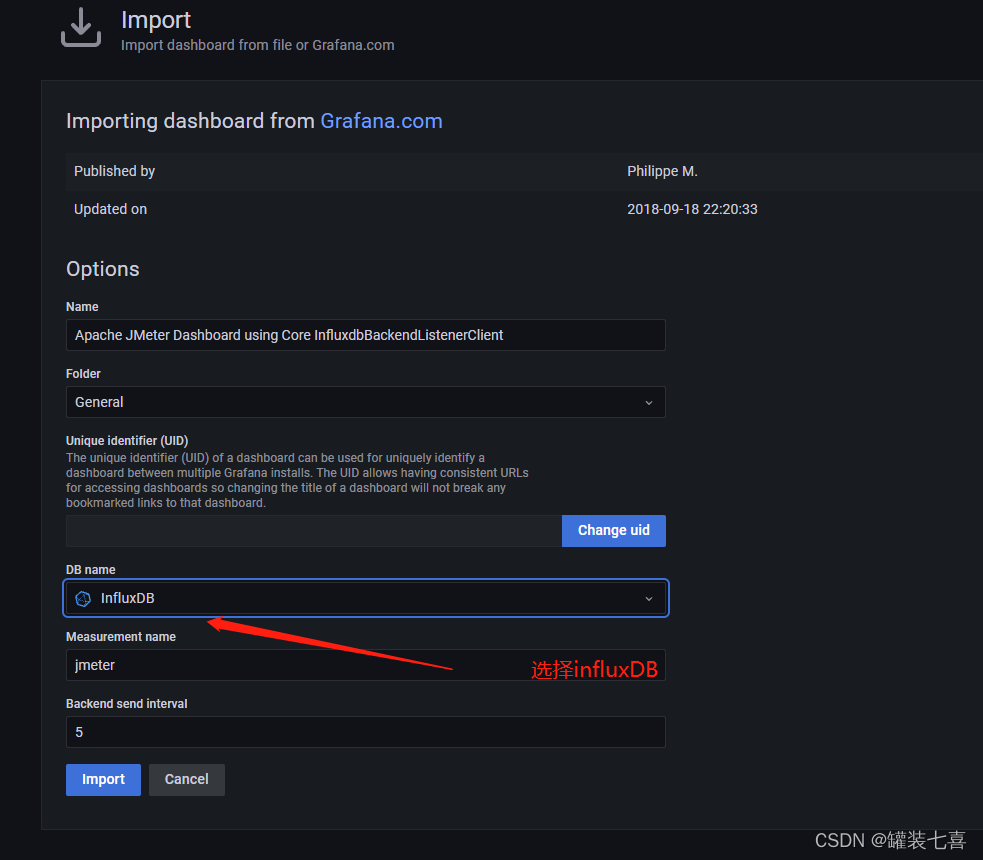Click the Cancel button
983x860 pixels.
187,780
